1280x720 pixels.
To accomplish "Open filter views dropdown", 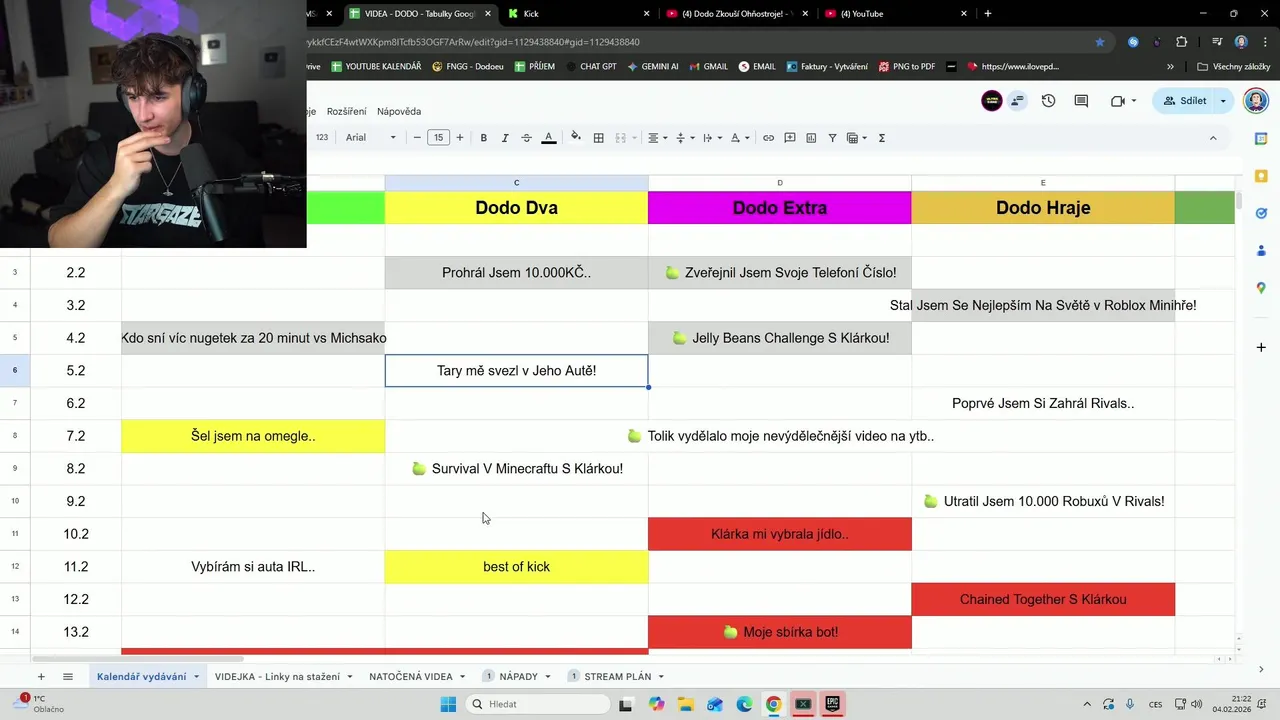I will click(857, 138).
